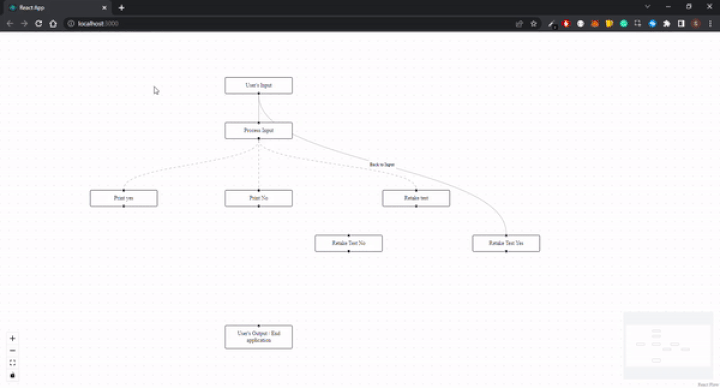Close the React App tab
This screenshot has height=388, width=720.
click(x=104, y=8)
